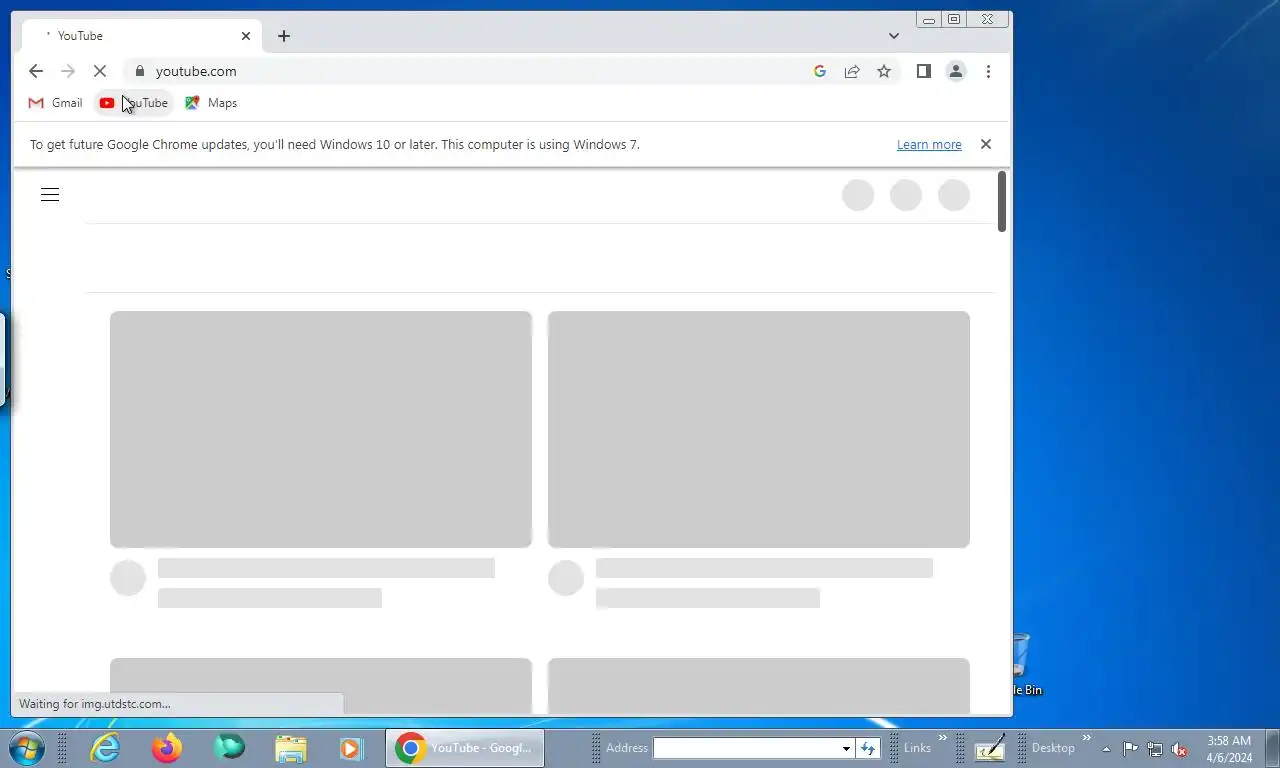Screen dimensions: 1280x768
Task: Stop loading the page
Action: pos(100,71)
